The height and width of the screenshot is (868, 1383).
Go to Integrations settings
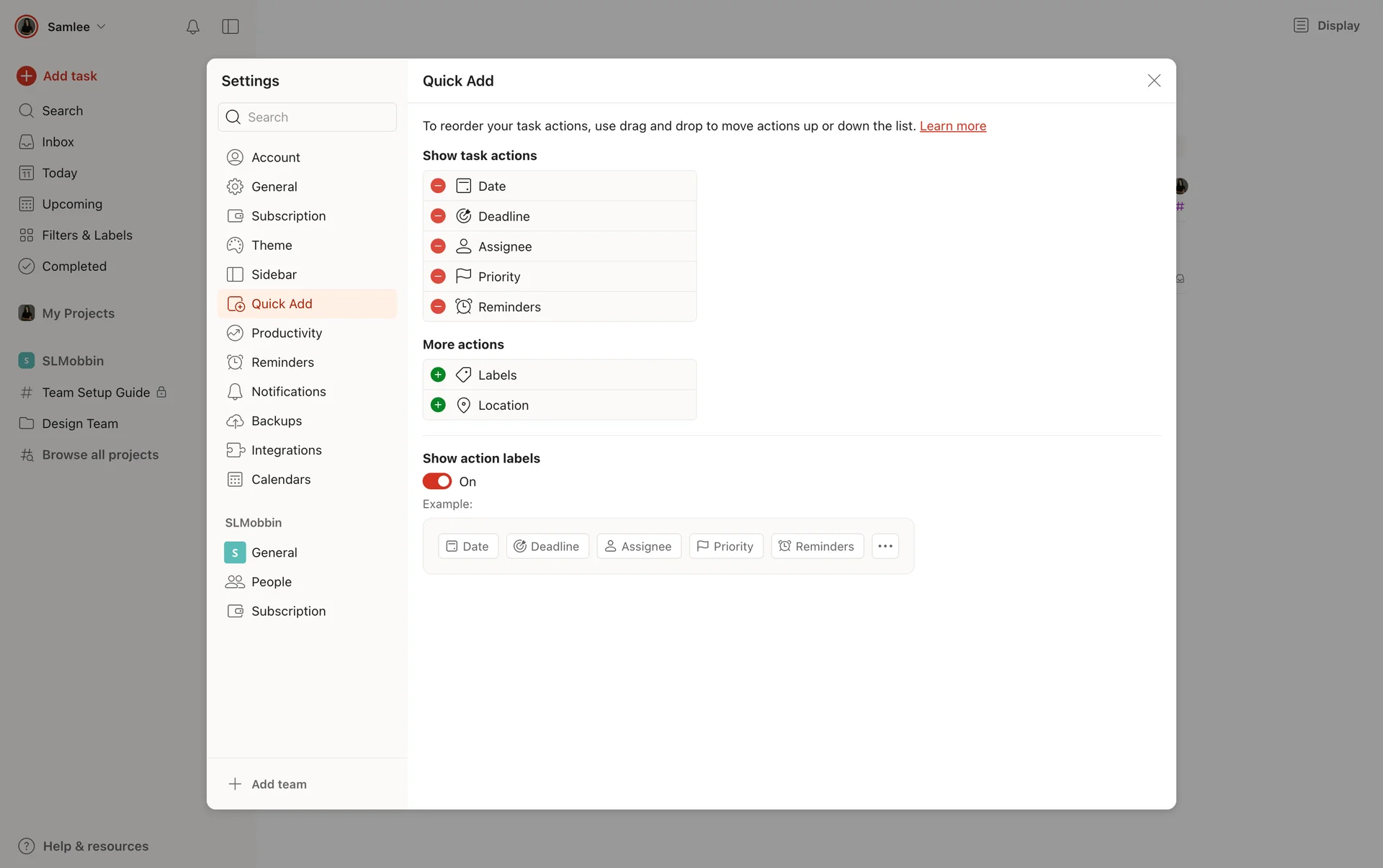[286, 450]
